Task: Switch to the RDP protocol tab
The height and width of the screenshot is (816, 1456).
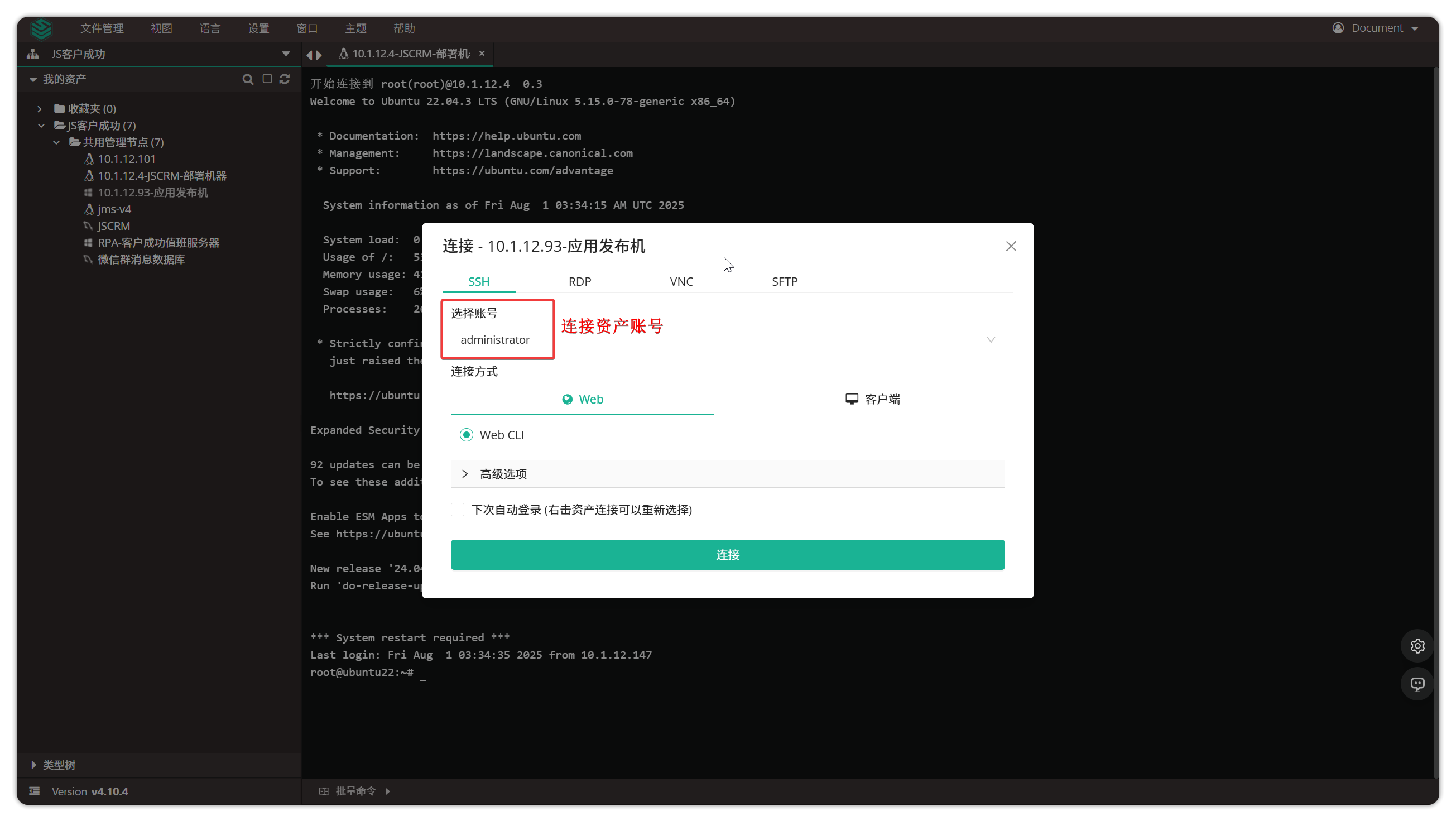Action: (x=579, y=281)
